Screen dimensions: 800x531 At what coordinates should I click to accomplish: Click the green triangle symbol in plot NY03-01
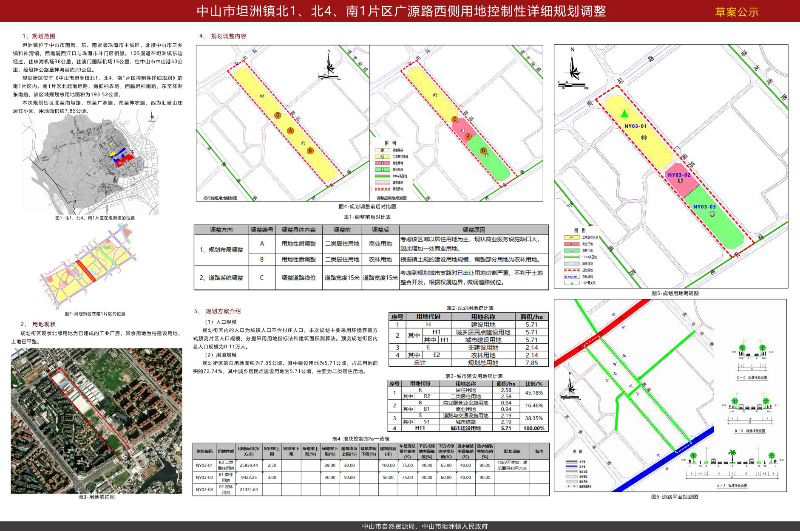point(624,113)
